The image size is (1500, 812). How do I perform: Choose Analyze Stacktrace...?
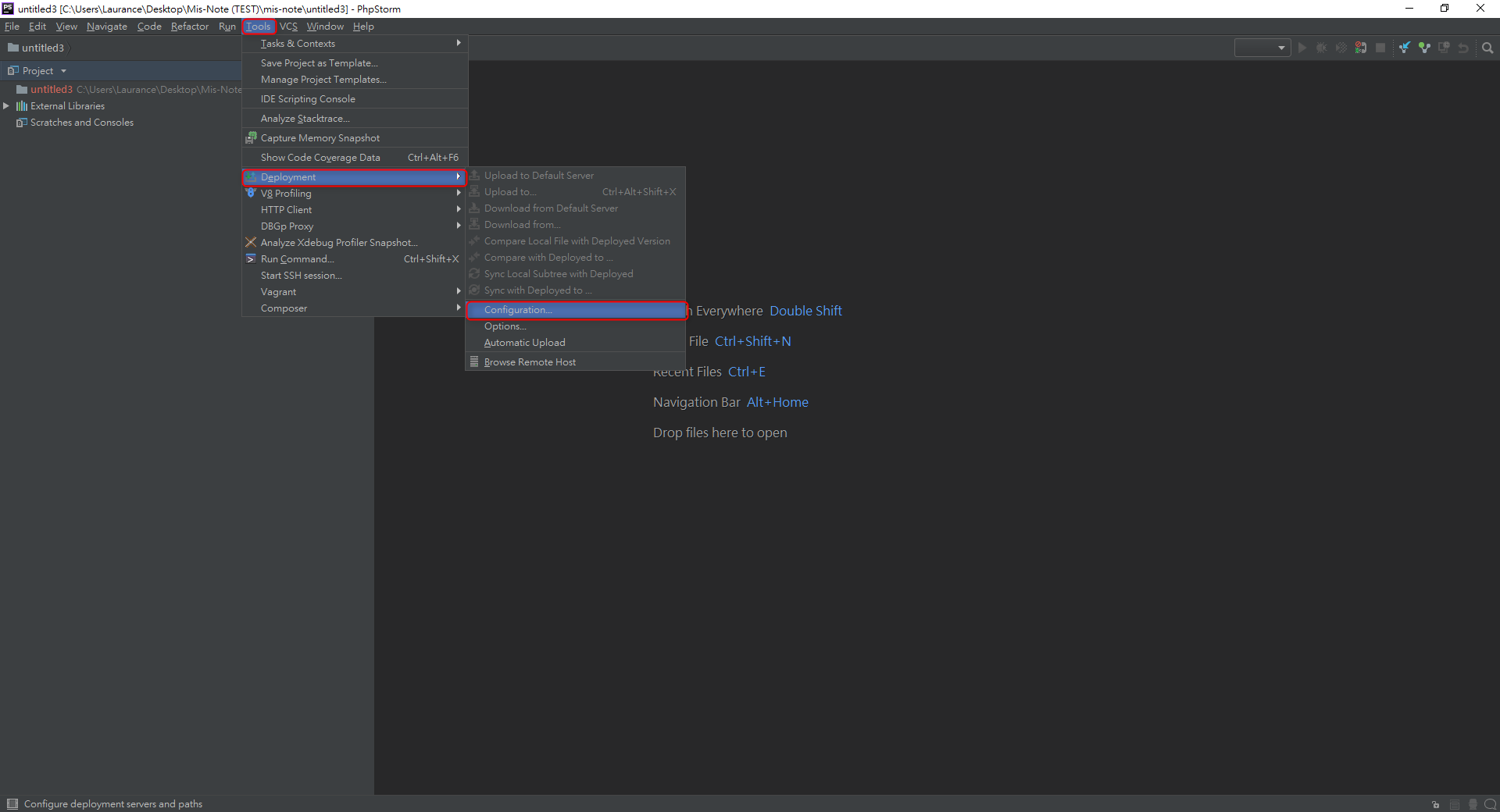[x=355, y=119]
